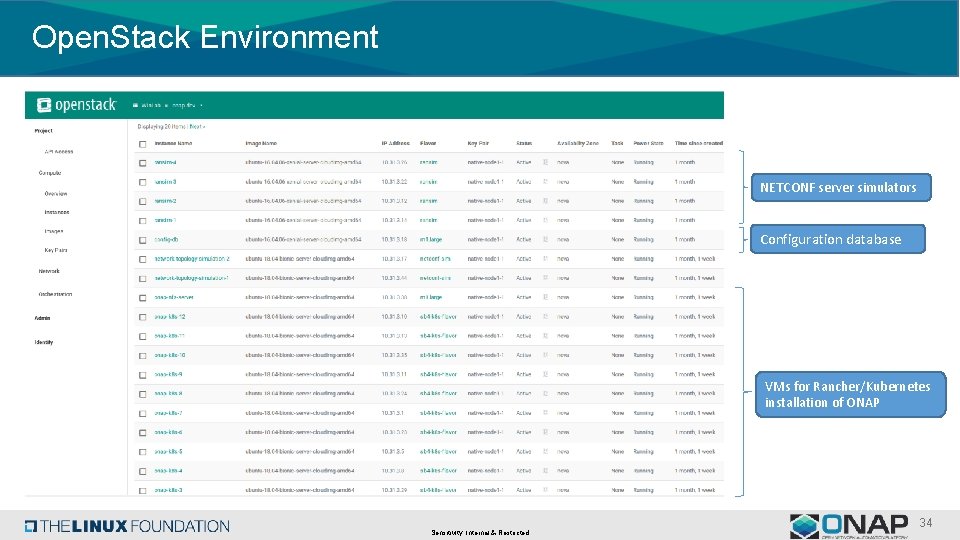This screenshot has width=960, height=540.
Task: Open the network-topology-simulation-1 instance link
Action: coord(192,278)
